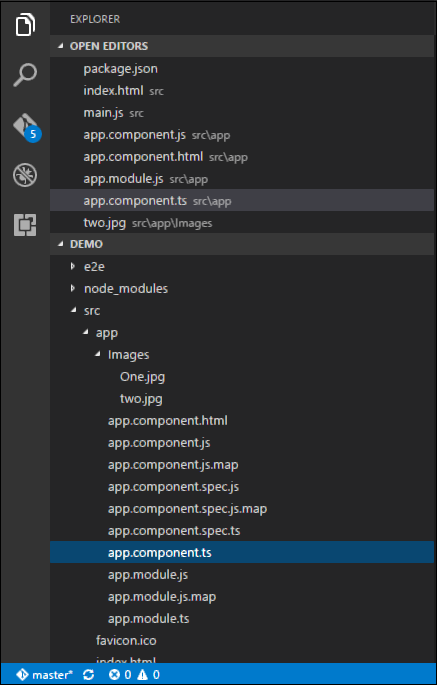The width and height of the screenshot is (437, 685).
Task: Open app.component.spec.ts file
Action: click(242, 530)
